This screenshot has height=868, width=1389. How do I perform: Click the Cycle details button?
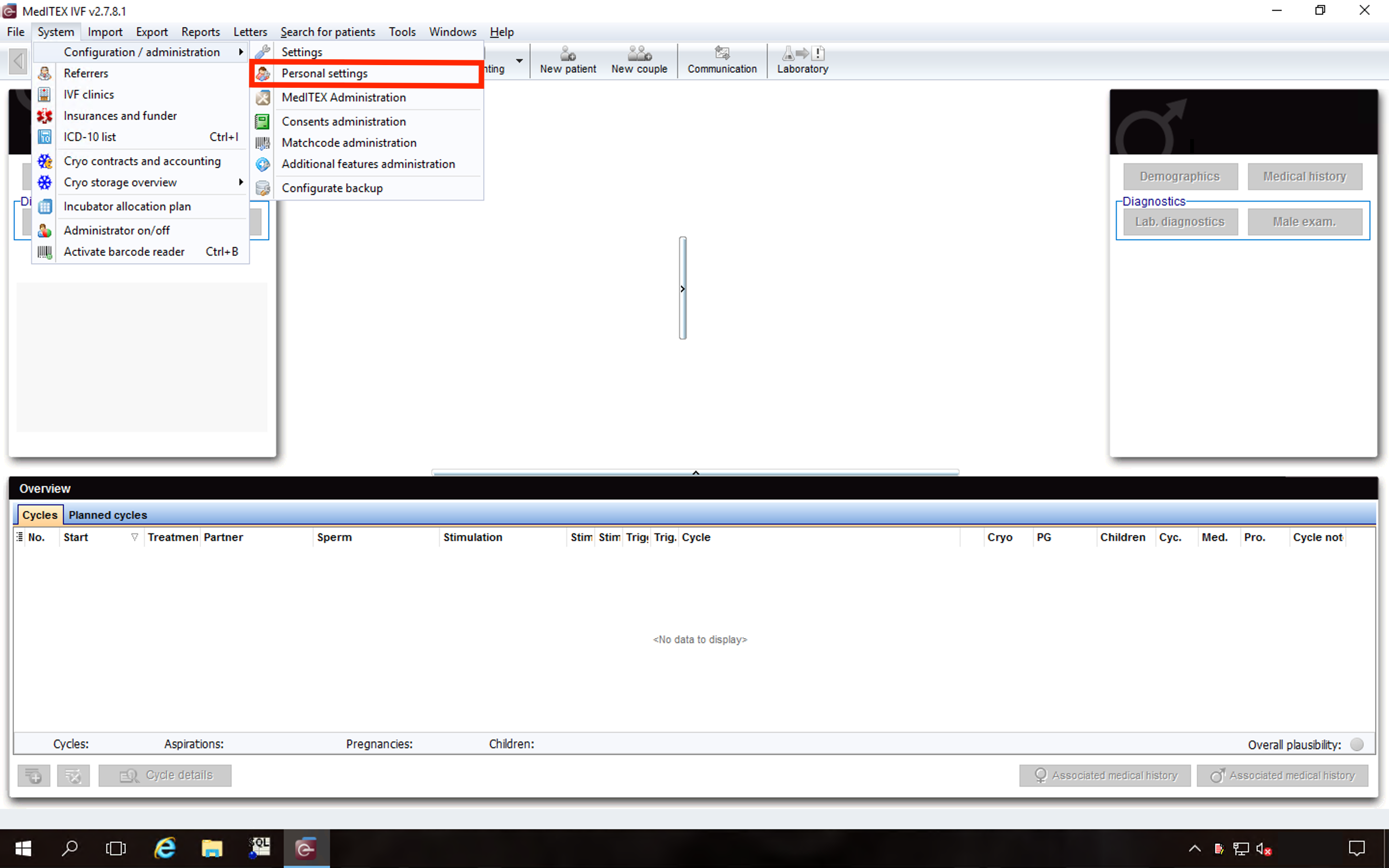coord(165,775)
